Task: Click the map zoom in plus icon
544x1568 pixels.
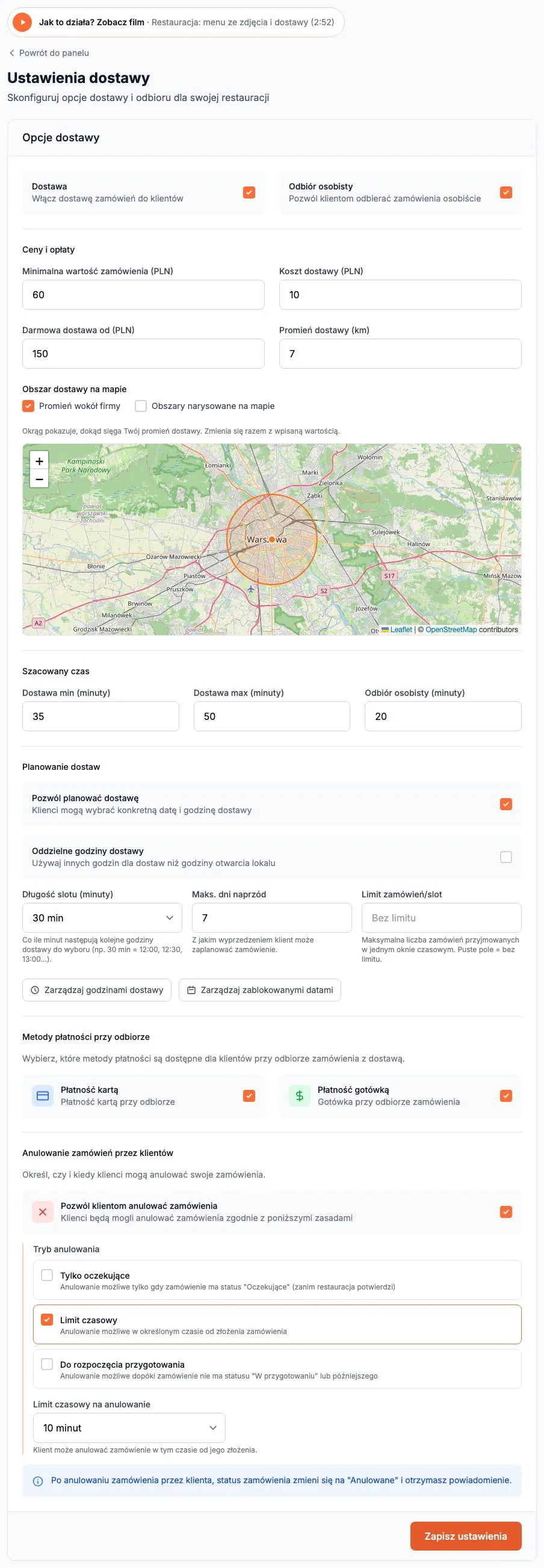Action: tap(39, 461)
